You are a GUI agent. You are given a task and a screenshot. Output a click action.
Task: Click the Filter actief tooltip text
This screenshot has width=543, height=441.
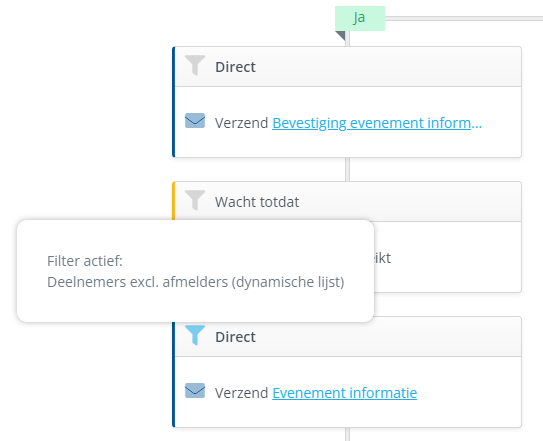pyautogui.click(x=85, y=261)
